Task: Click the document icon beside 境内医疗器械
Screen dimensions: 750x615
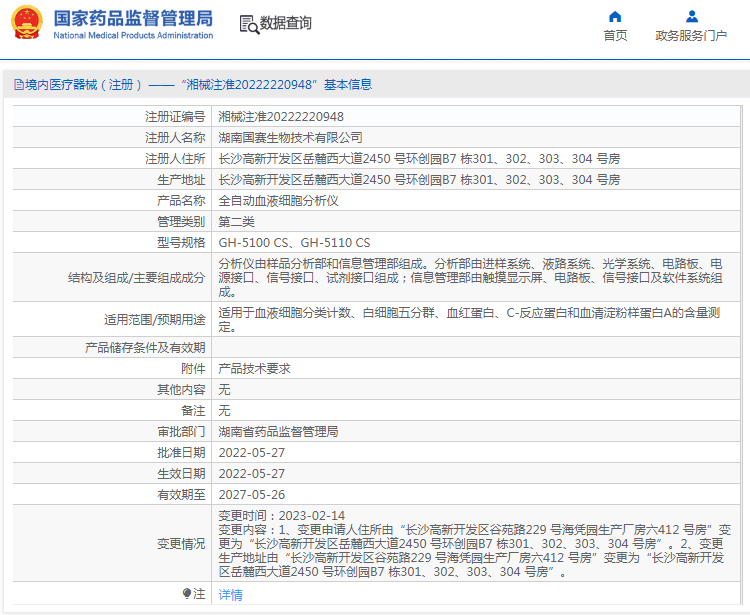Action: tap(19, 85)
